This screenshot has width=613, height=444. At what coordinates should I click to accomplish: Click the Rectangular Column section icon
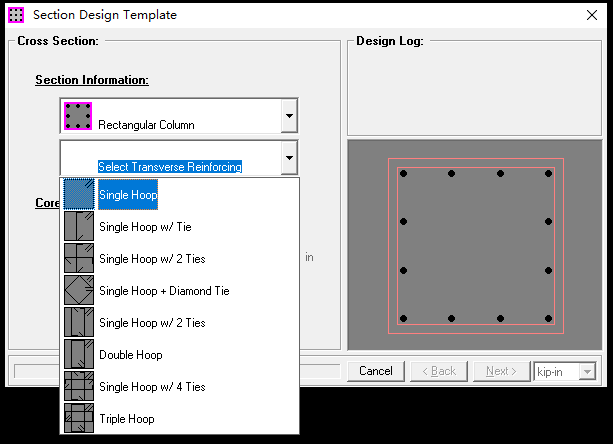pos(78,116)
